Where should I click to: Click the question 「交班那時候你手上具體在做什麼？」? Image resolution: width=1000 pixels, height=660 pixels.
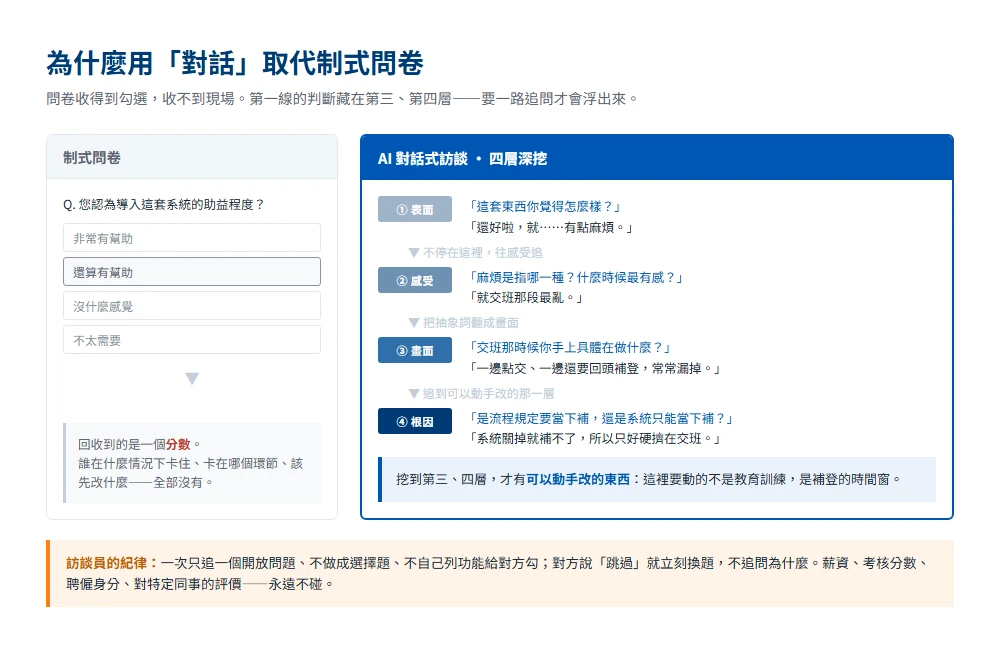point(570,348)
